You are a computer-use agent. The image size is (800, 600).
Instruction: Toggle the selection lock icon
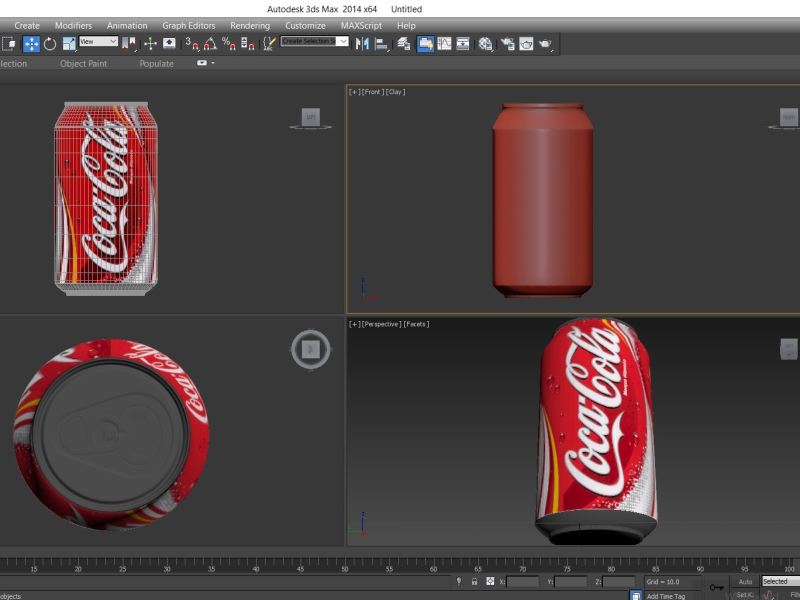[474, 581]
